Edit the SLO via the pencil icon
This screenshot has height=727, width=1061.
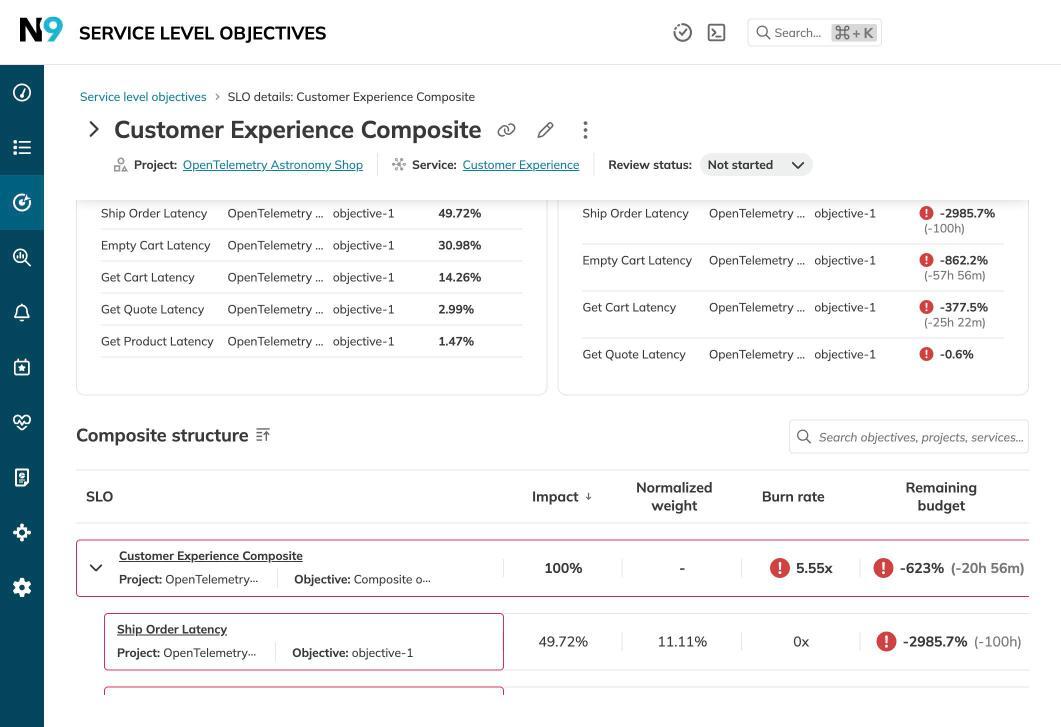pos(545,130)
